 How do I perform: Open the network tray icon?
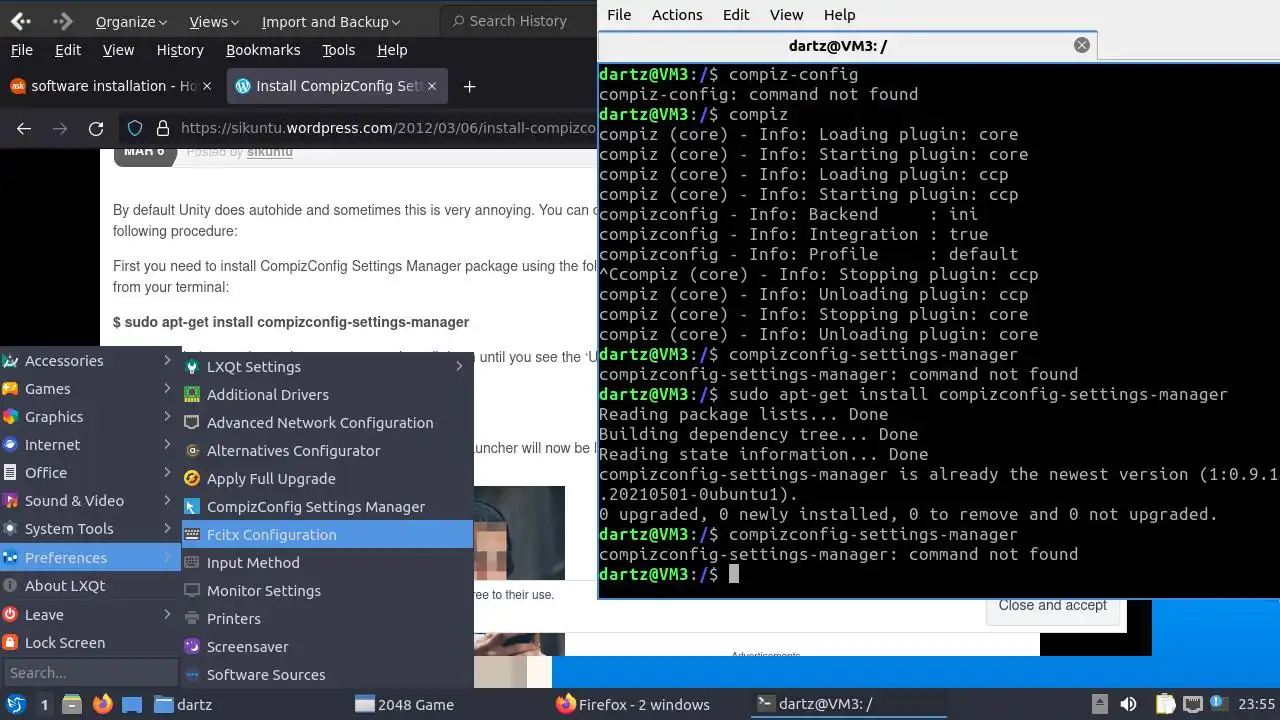click(1192, 704)
